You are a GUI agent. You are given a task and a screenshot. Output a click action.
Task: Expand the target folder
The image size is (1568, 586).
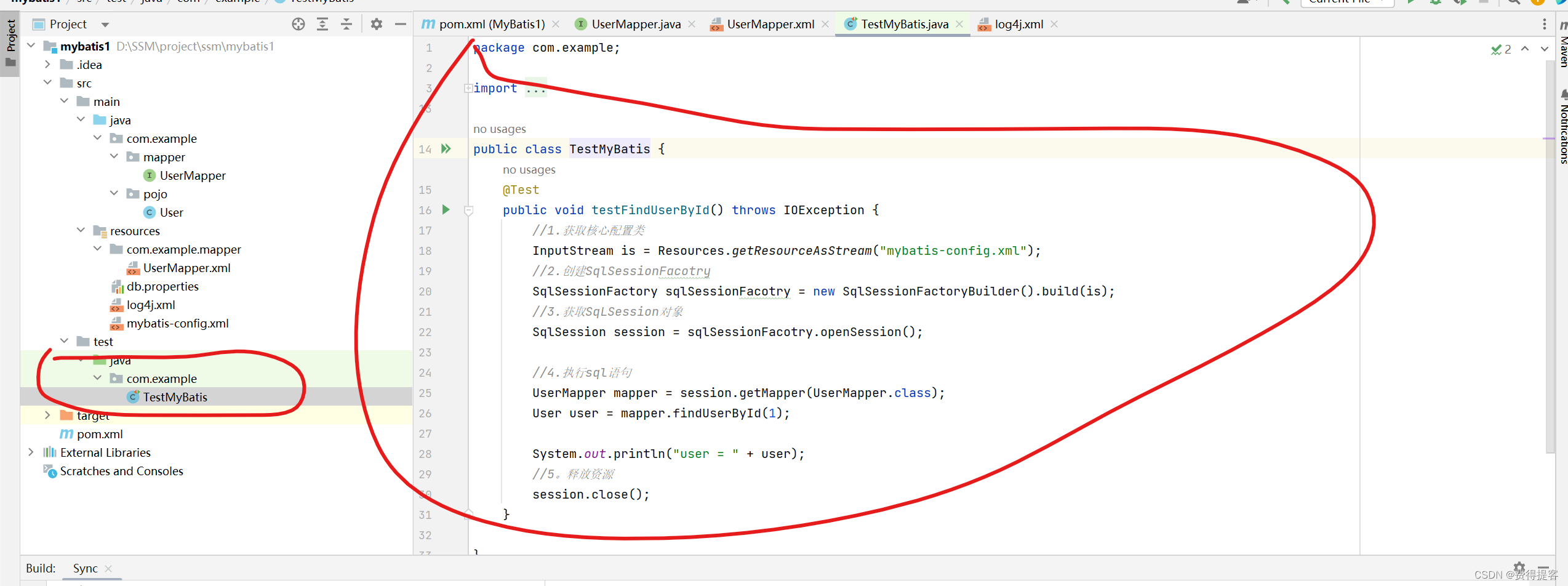(x=47, y=415)
